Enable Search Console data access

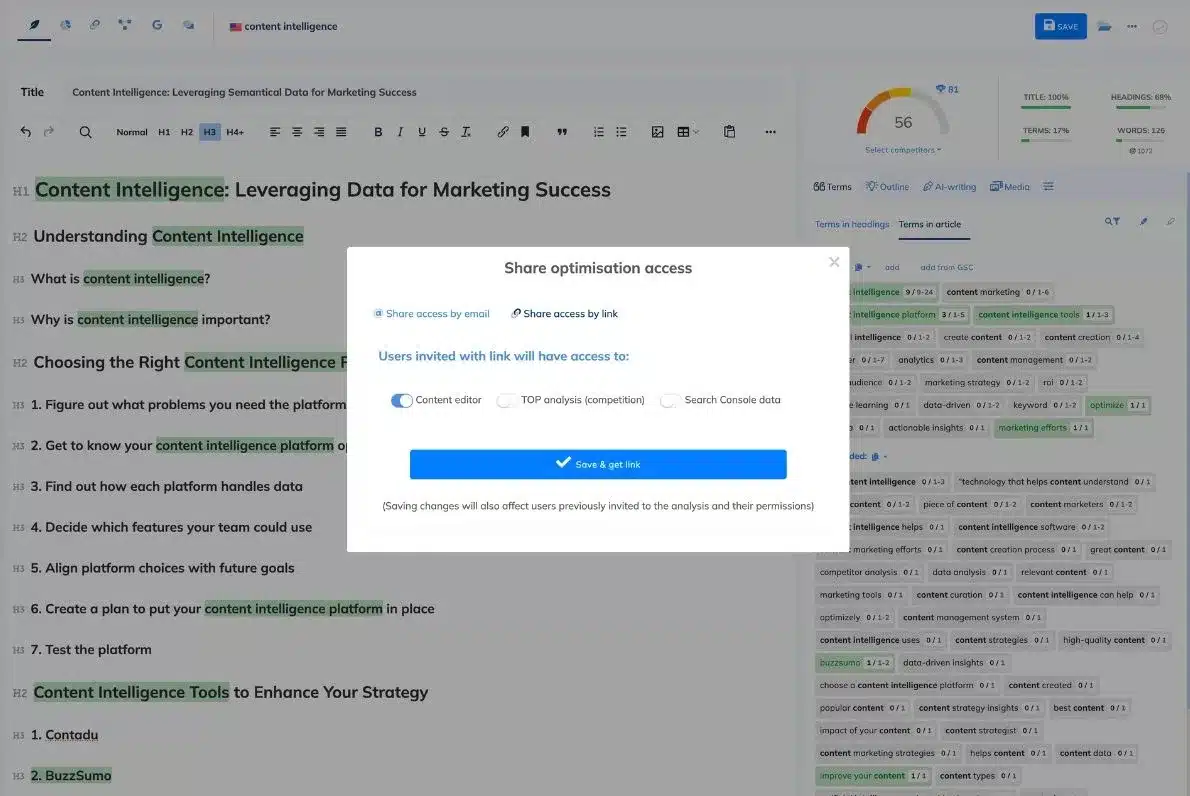click(x=670, y=400)
